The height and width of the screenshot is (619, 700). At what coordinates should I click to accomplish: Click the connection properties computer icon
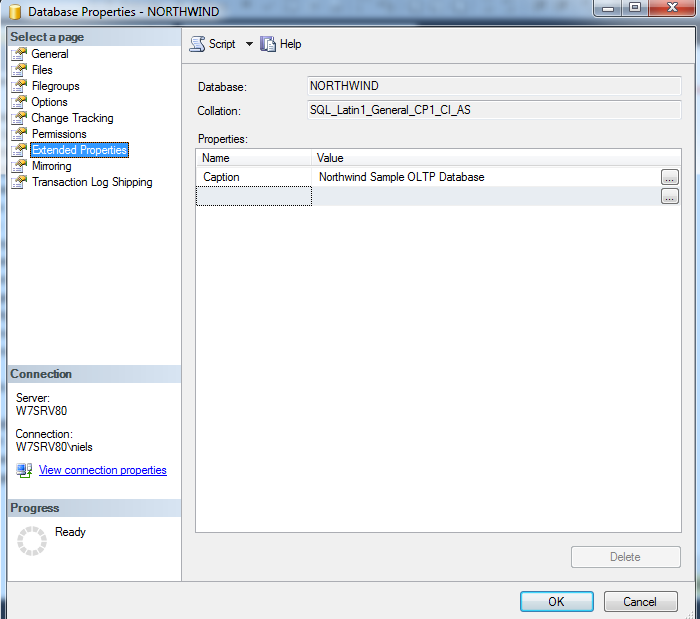(x=24, y=470)
